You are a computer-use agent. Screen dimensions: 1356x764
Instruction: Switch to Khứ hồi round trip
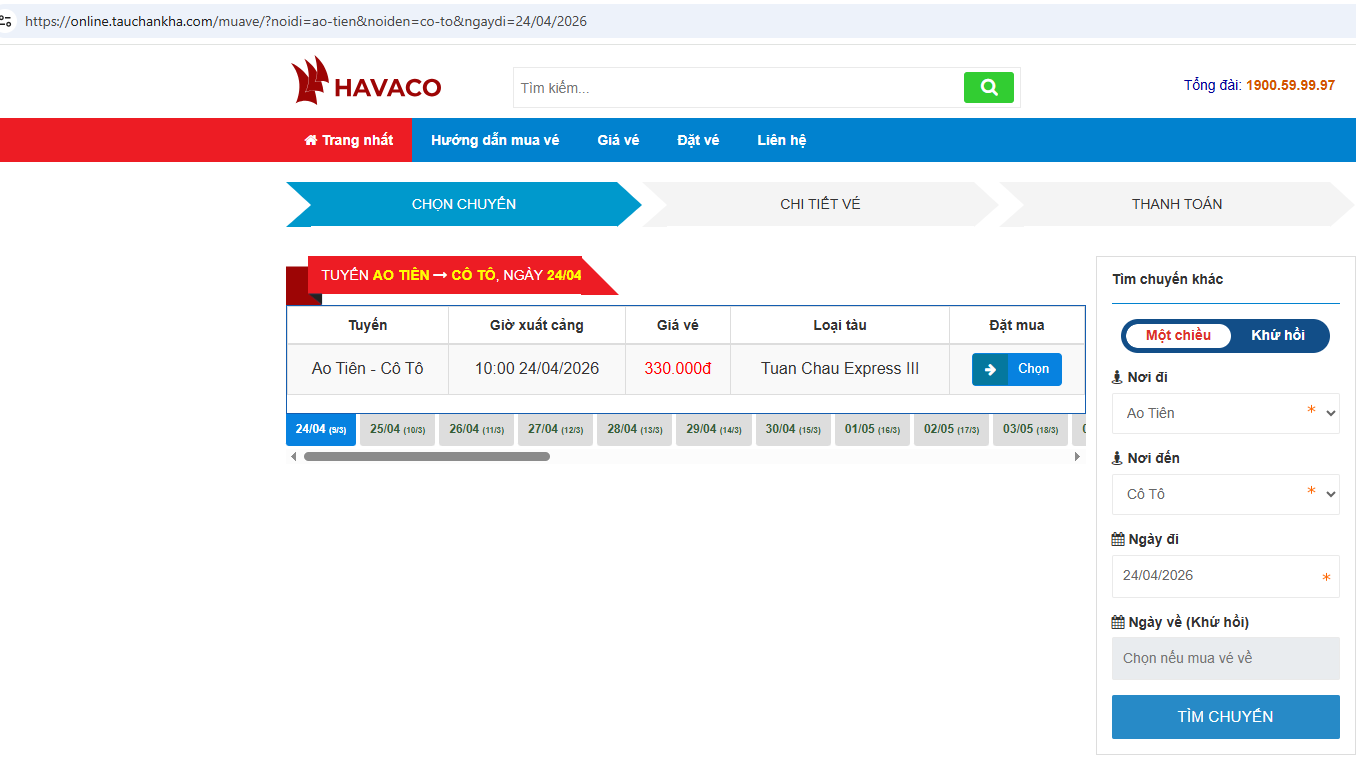(1277, 336)
